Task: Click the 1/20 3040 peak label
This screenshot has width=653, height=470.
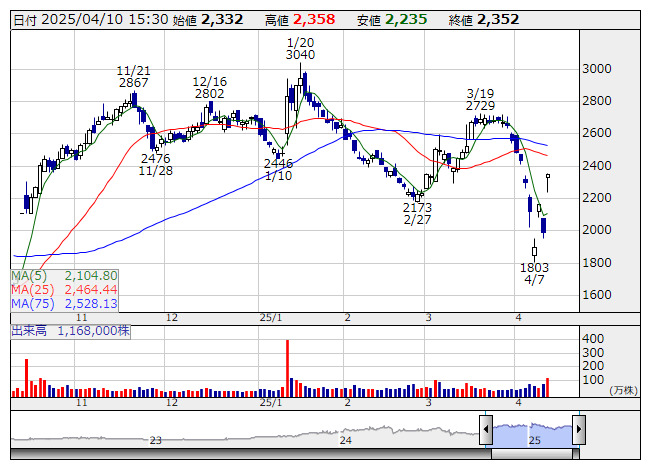Action: pos(300,49)
